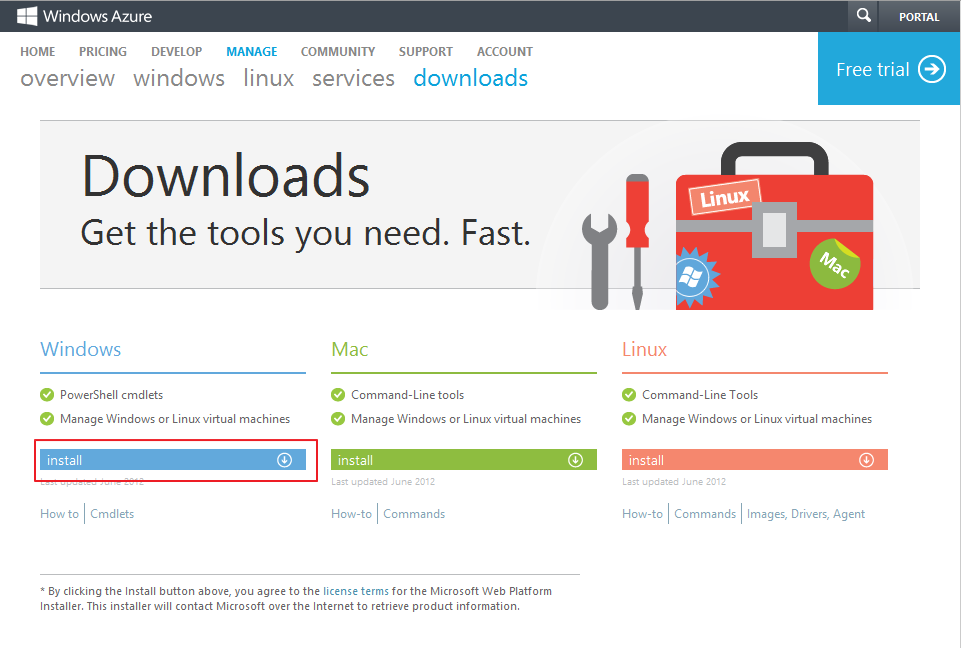Open the PORTAL link

click(x=919, y=17)
